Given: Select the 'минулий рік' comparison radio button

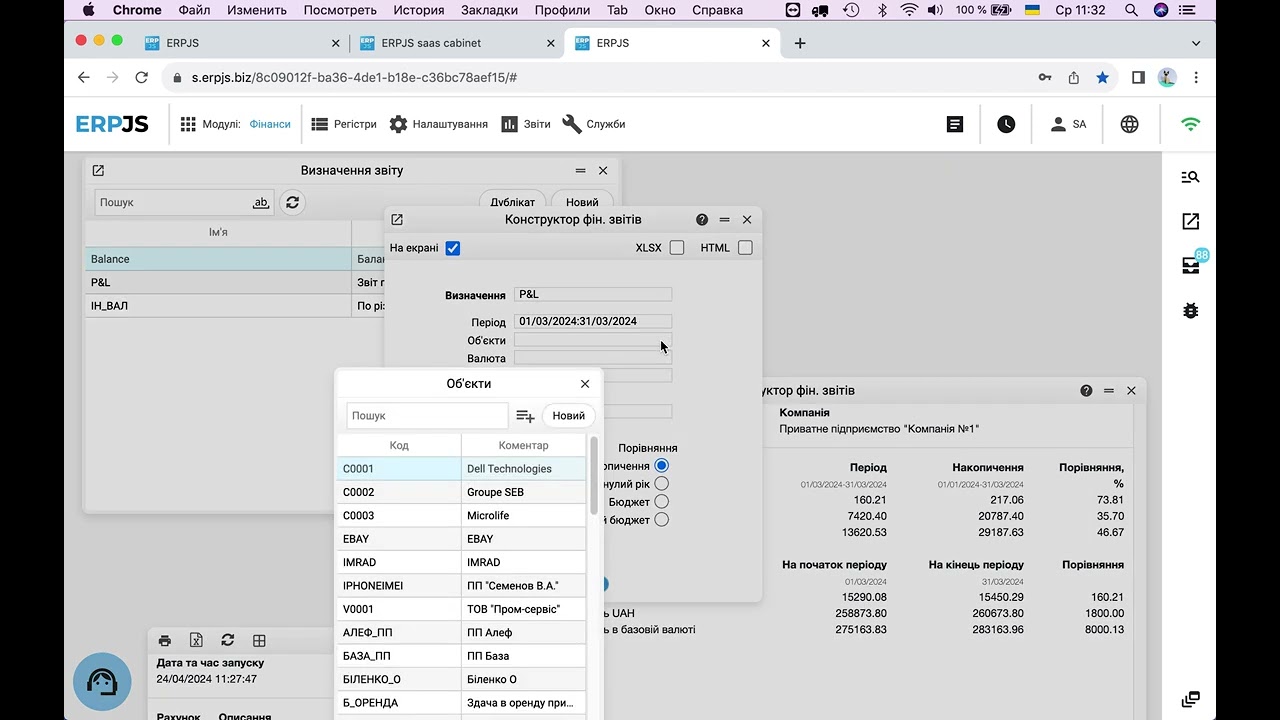Looking at the screenshot, I should coord(662,484).
